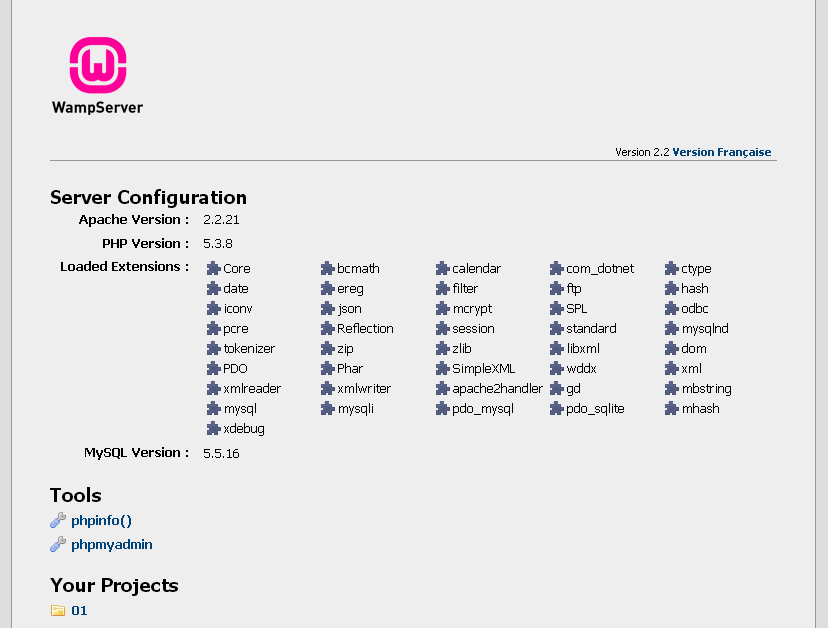The width and height of the screenshot is (828, 628).
Task: Click the puzzle icon next to com_dotnet
Action: tap(557, 269)
